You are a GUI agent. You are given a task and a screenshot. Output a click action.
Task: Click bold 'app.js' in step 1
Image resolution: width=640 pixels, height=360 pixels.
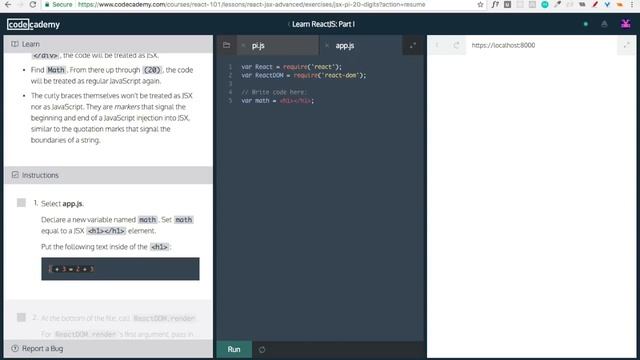[72, 203]
